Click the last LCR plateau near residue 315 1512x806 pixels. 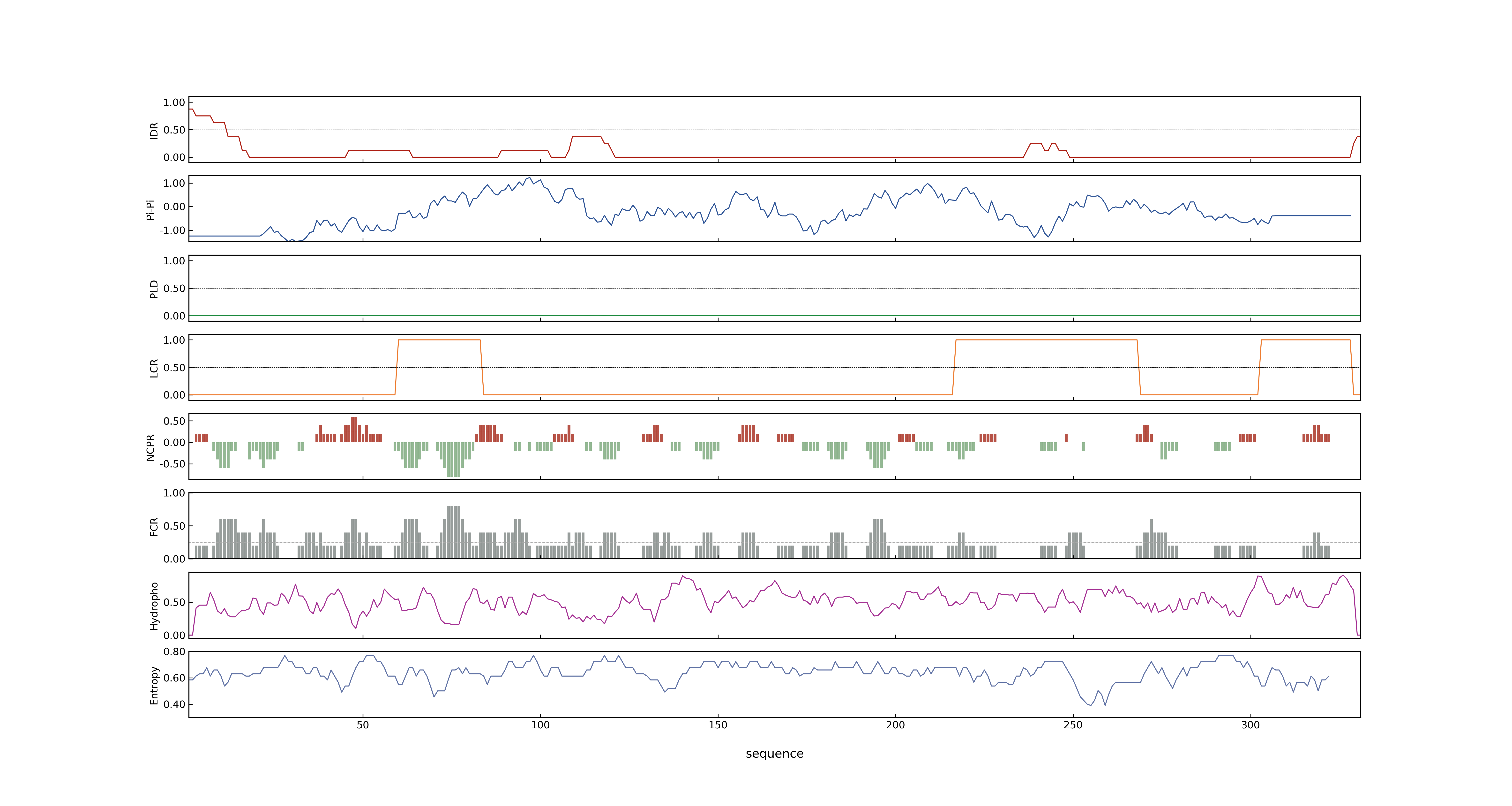[x=1306, y=340]
